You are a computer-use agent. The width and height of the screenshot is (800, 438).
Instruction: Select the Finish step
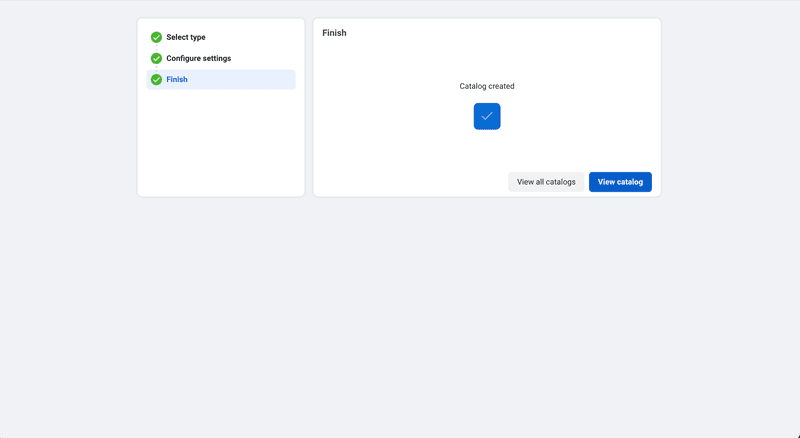coord(221,80)
